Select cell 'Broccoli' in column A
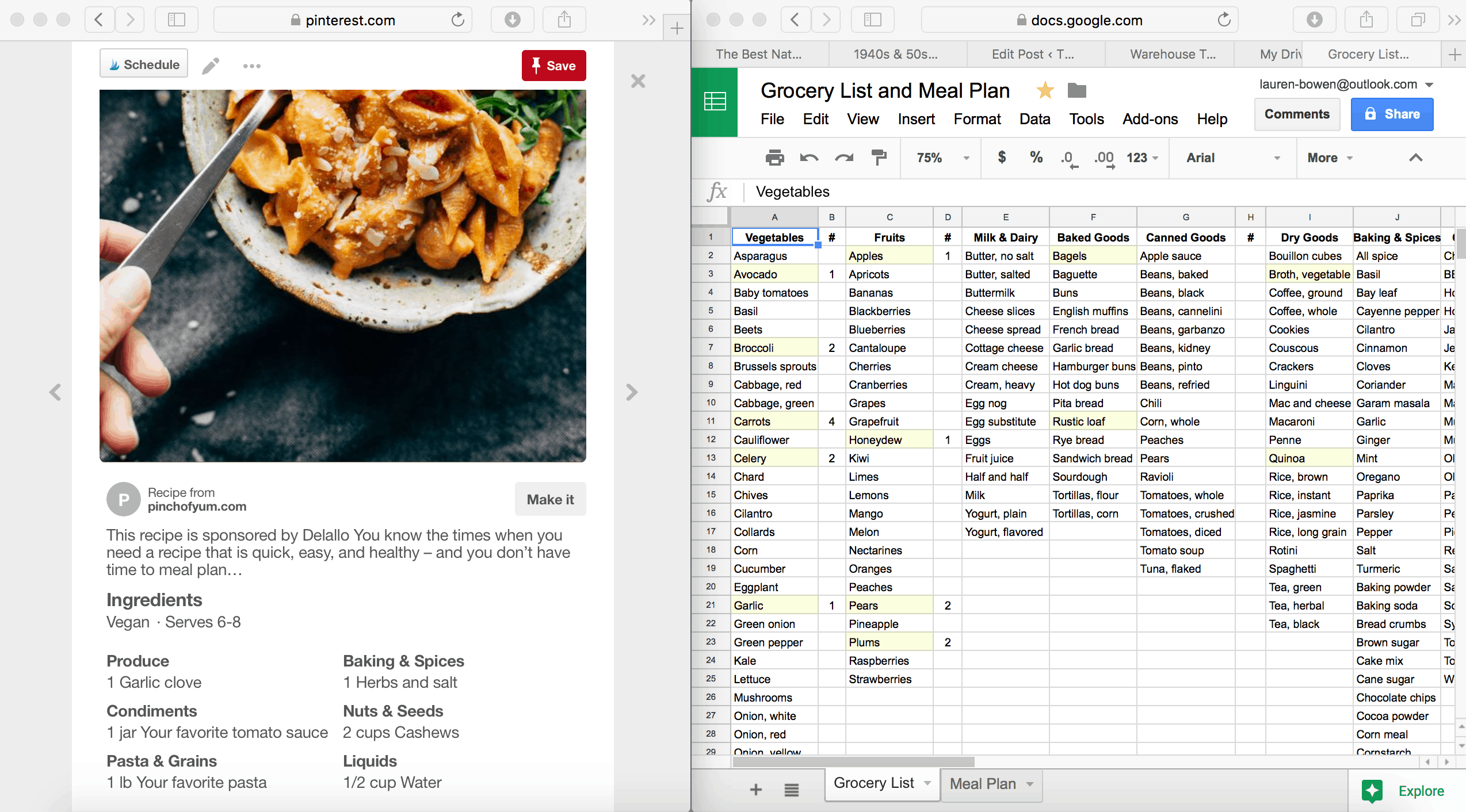Screen dimensions: 1466x812 click(x=774, y=348)
